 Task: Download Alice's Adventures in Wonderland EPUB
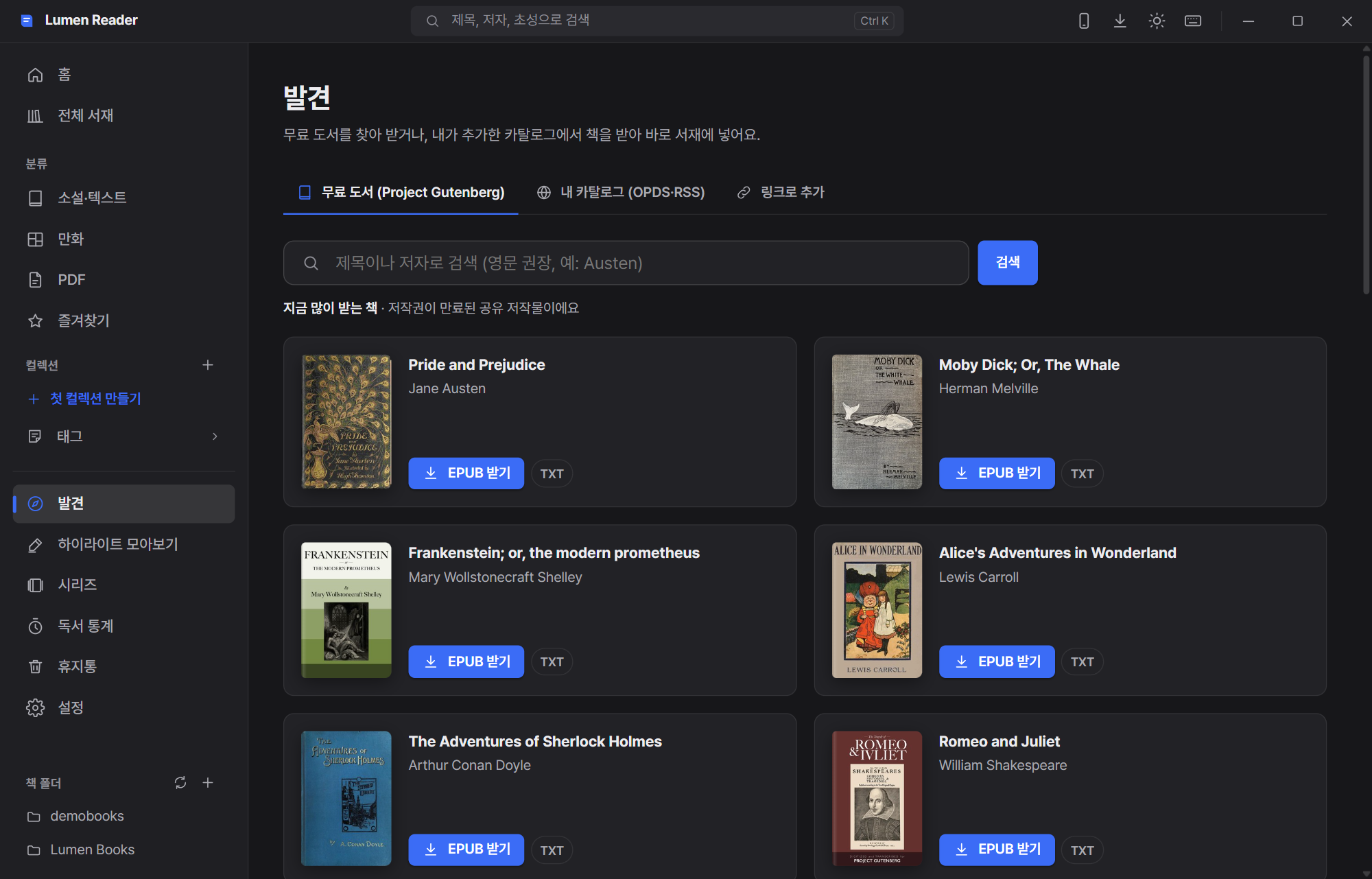pyautogui.click(x=996, y=661)
